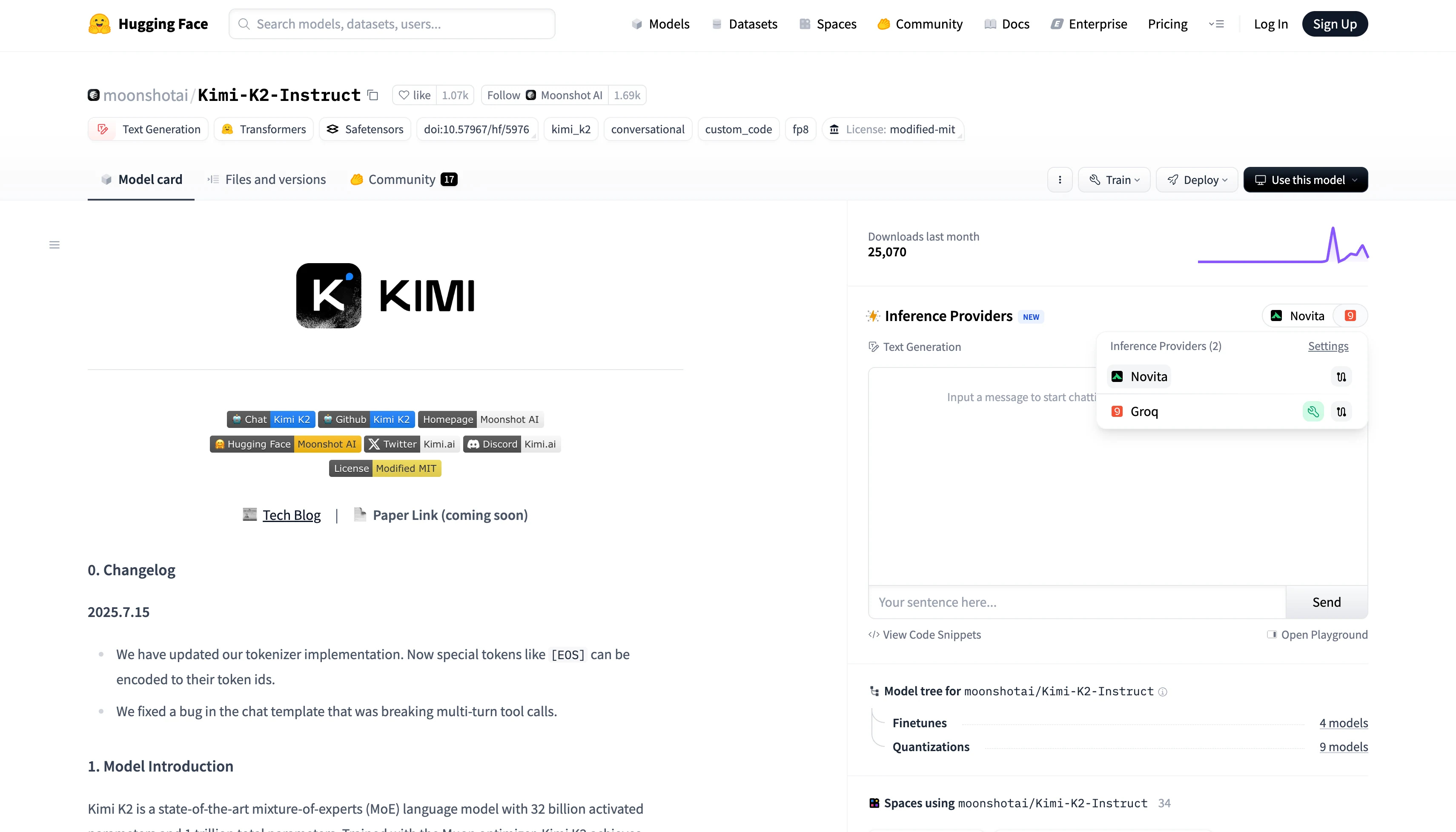
Task: Click the KIMI logo image
Action: [x=385, y=296]
